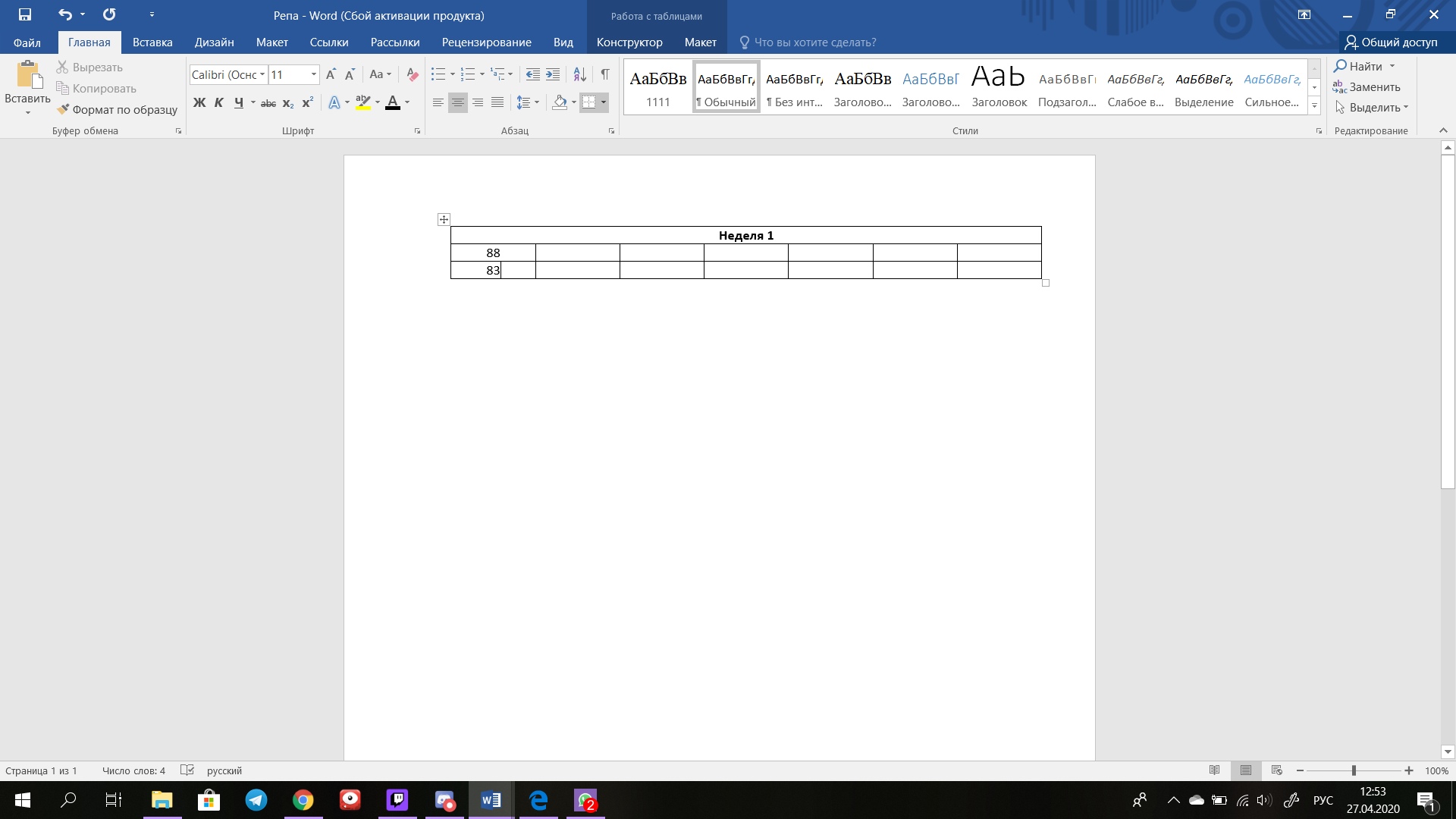Open the Вставка ribbon tab
The image size is (1456, 819).
pyautogui.click(x=152, y=42)
